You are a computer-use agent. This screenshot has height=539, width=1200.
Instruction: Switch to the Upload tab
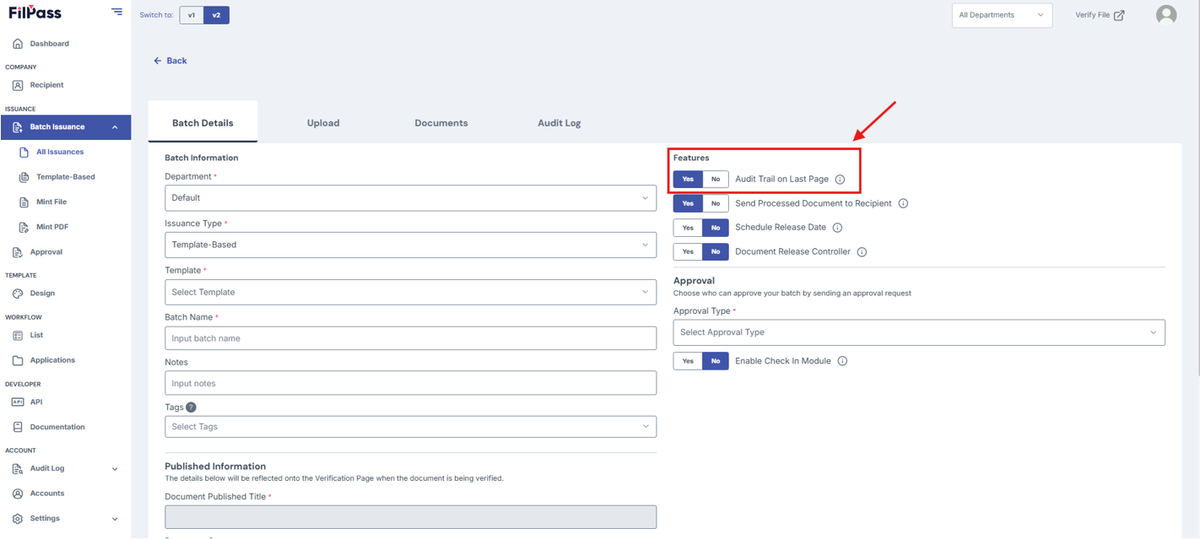click(x=323, y=123)
